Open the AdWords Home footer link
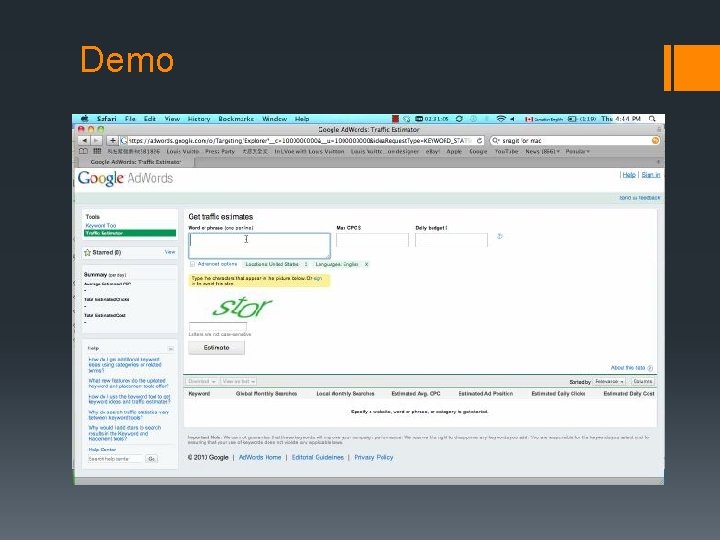The width and height of the screenshot is (720, 540). click(x=260, y=457)
